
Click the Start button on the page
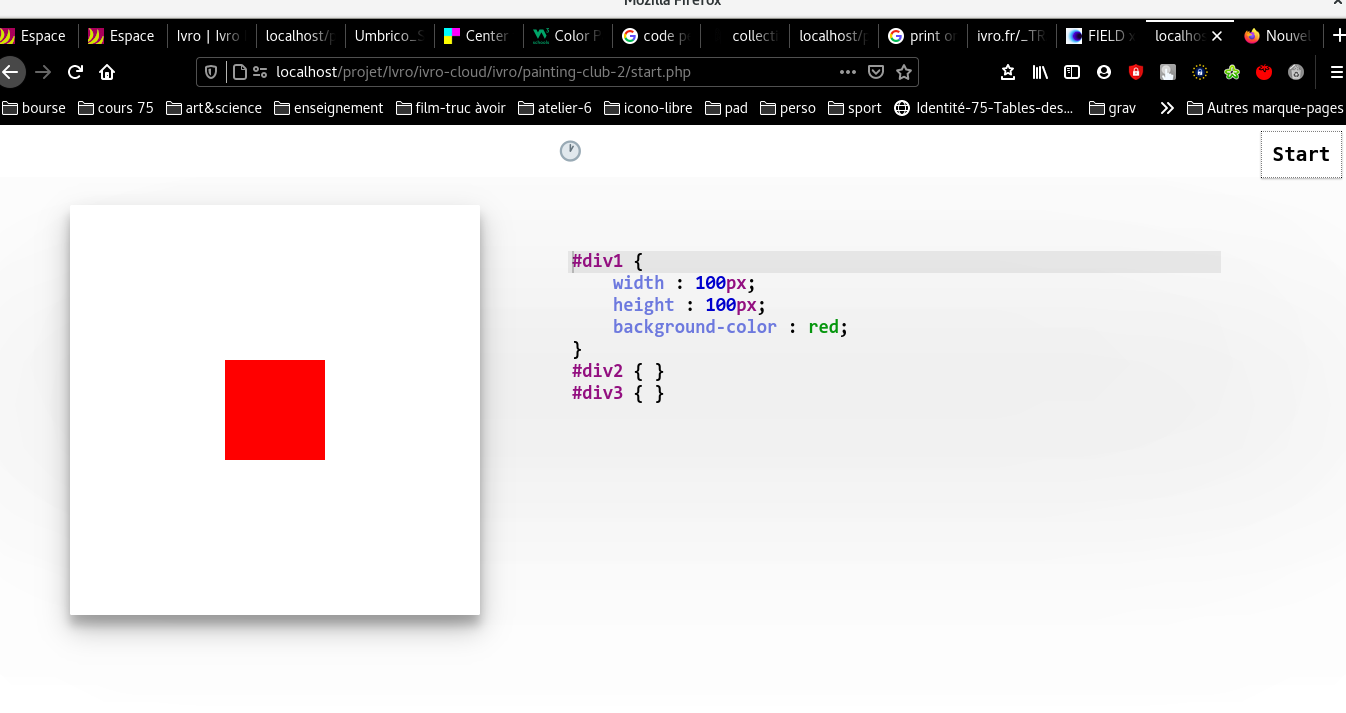click(1300, 154)
